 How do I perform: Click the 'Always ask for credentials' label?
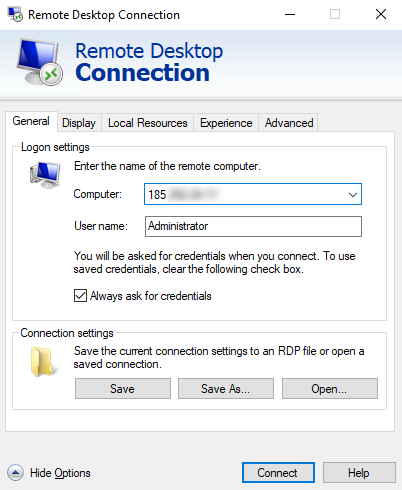click(151, 296)
